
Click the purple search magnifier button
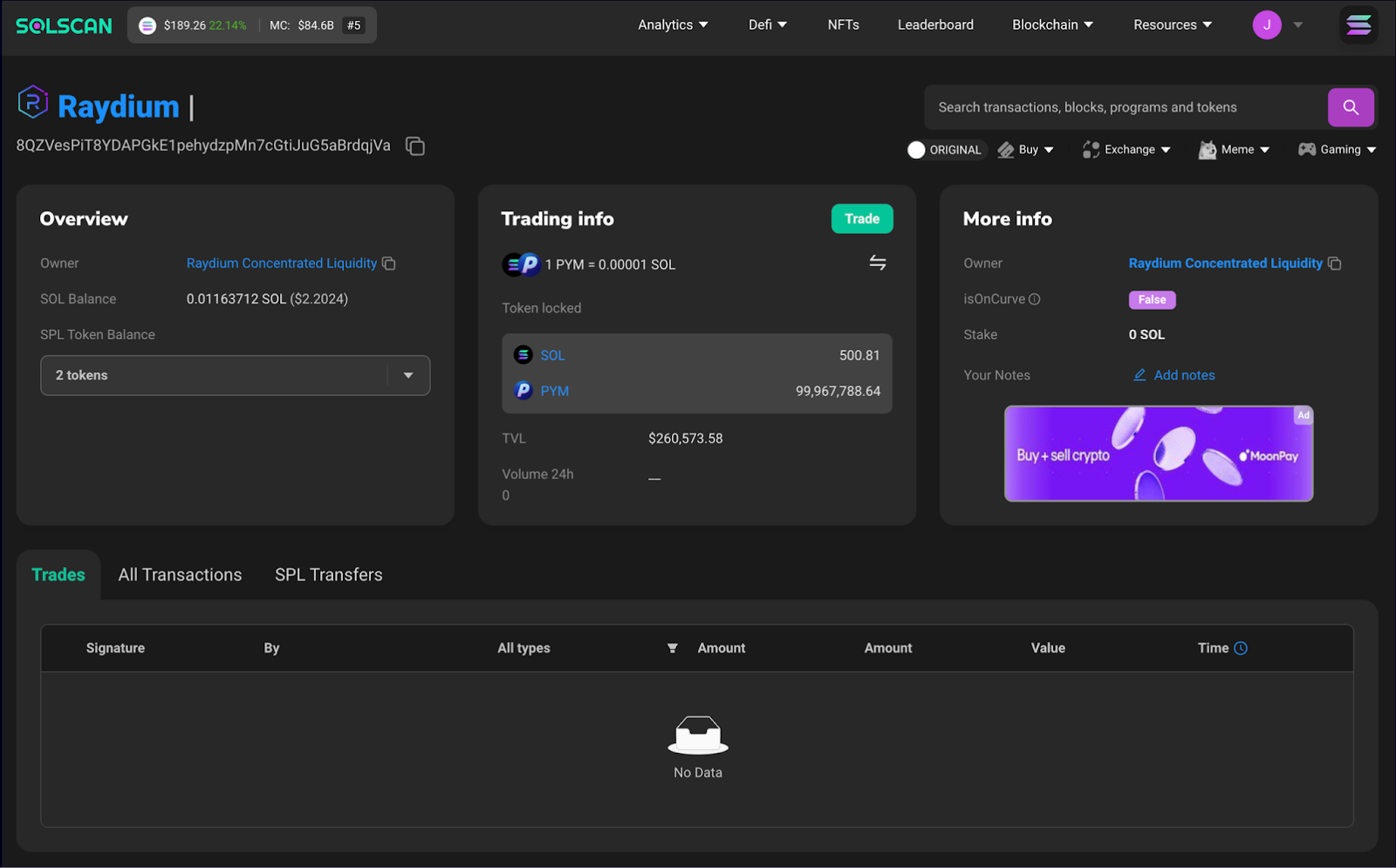coord(1351,107)
